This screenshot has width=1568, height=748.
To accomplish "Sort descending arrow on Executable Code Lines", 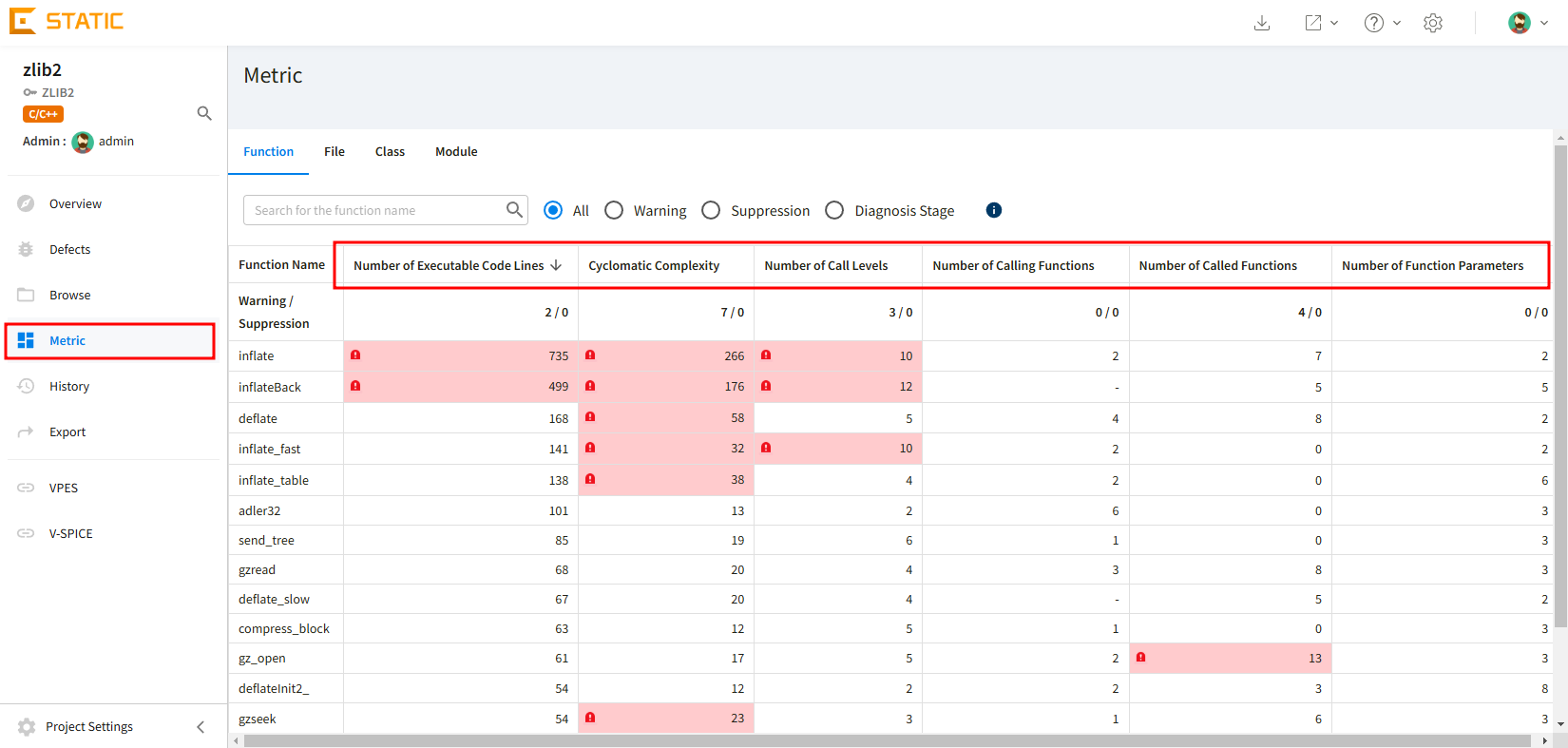I will tap(556, 265).
